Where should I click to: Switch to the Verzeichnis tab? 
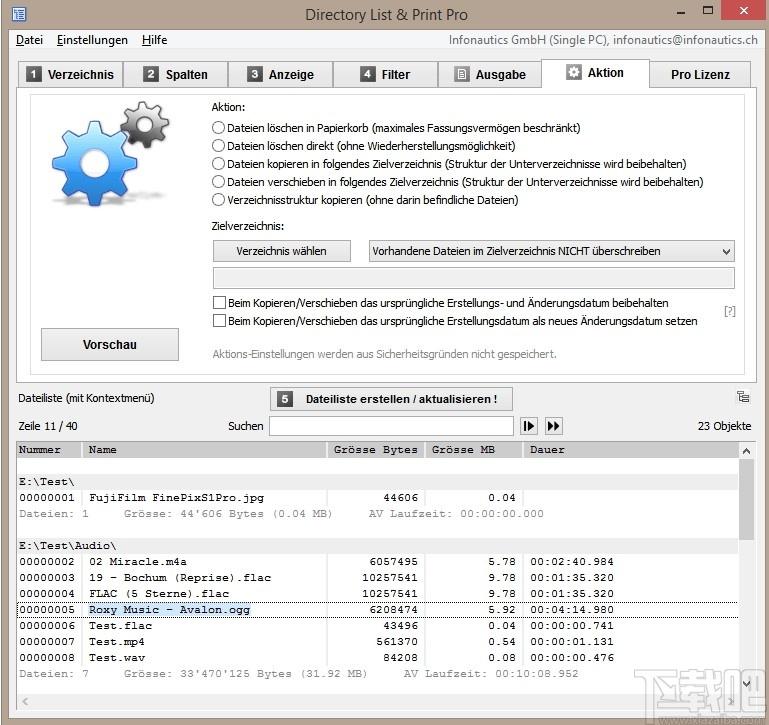pos(71,75)
